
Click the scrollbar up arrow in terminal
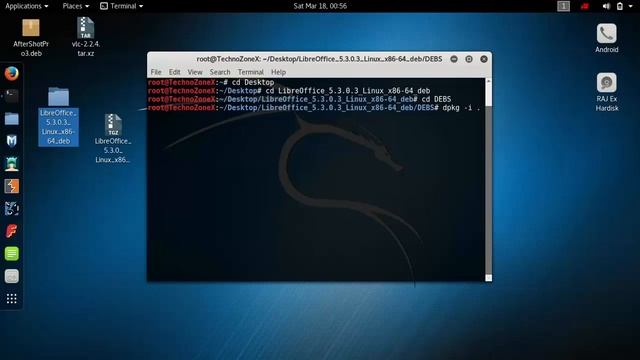(488, 82)
